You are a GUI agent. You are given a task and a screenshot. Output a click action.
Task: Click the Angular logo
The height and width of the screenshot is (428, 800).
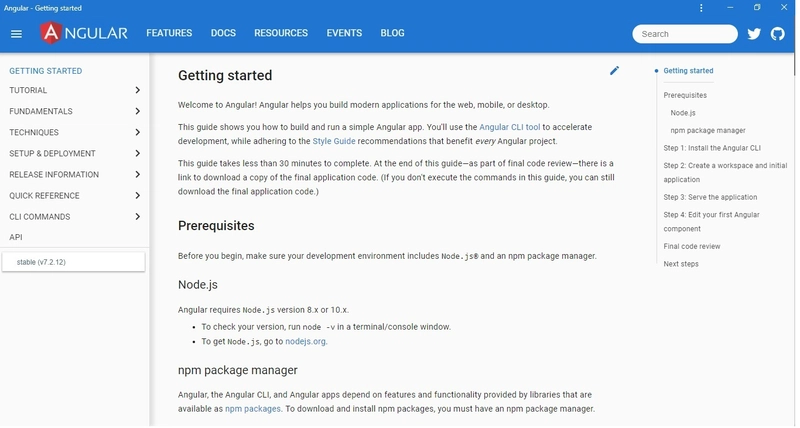(x=84, y=33)
